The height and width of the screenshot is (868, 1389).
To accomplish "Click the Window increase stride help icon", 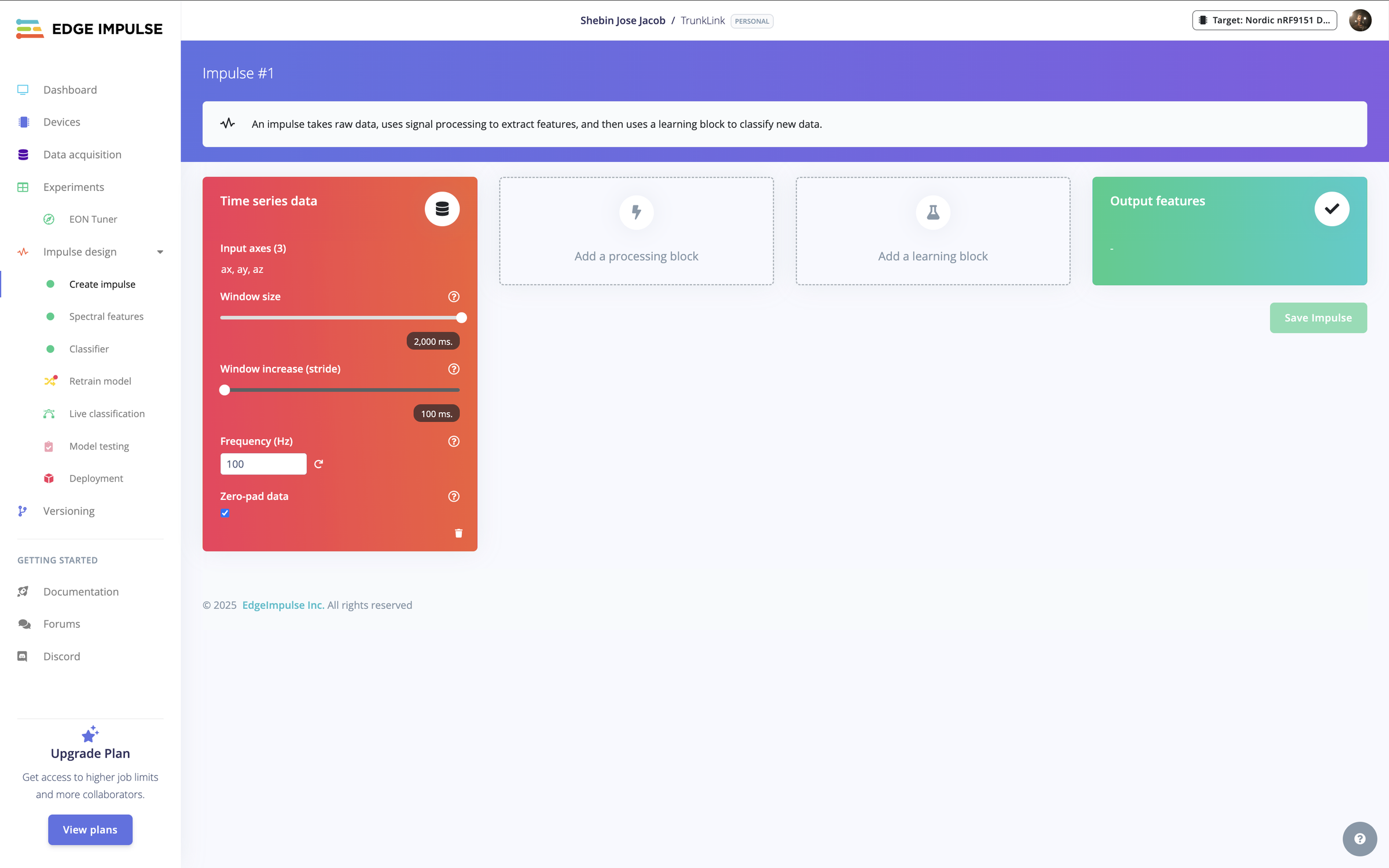I will [454, 369].
